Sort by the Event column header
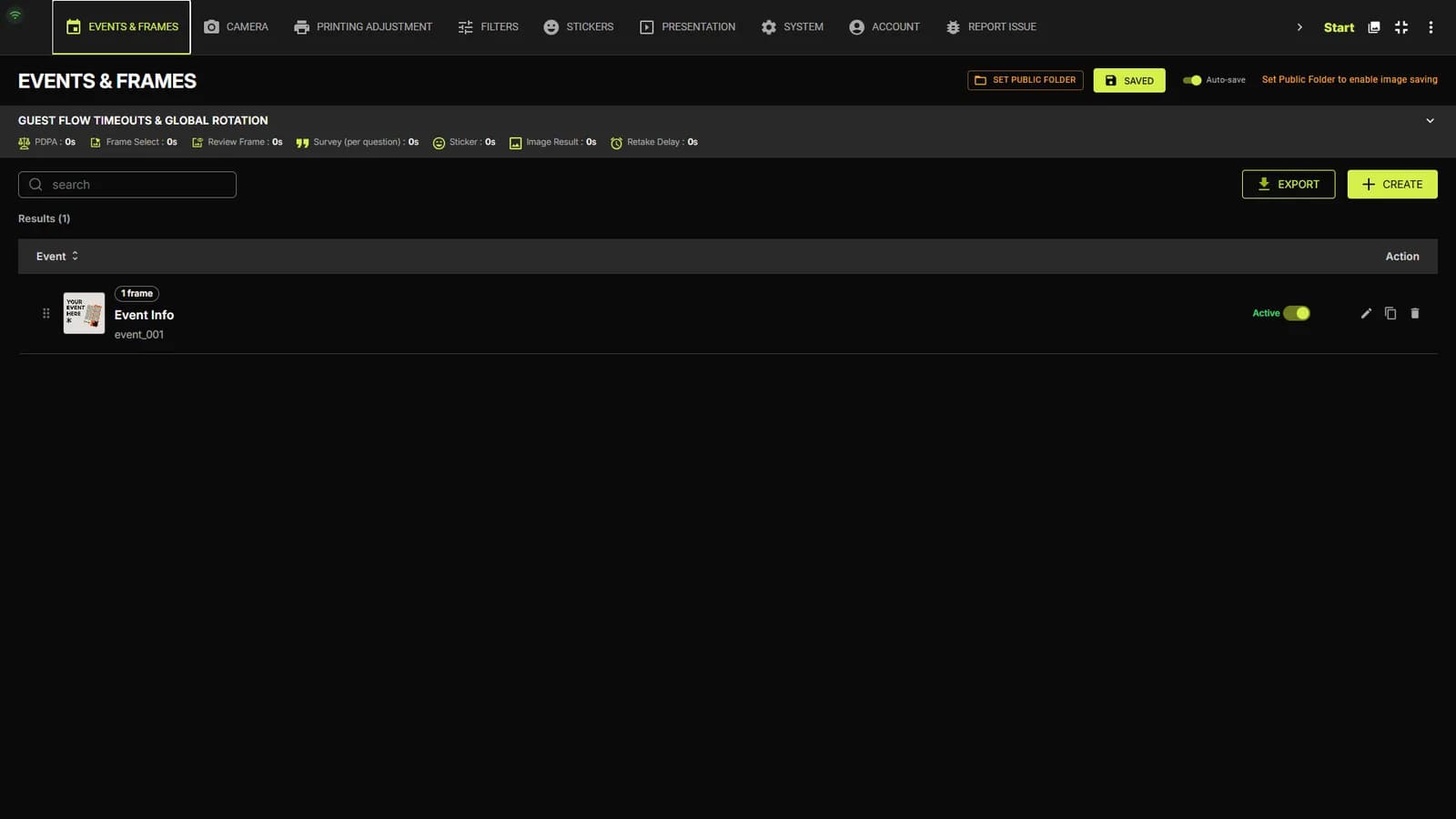The image size is (1456, 819). click(57, 257)
